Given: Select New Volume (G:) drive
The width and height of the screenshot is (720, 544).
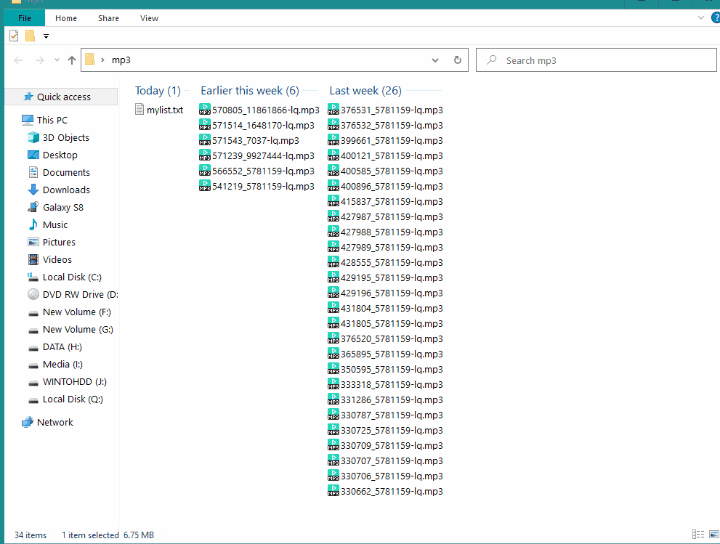Looking at the screenshot, I should click(78, 330).
